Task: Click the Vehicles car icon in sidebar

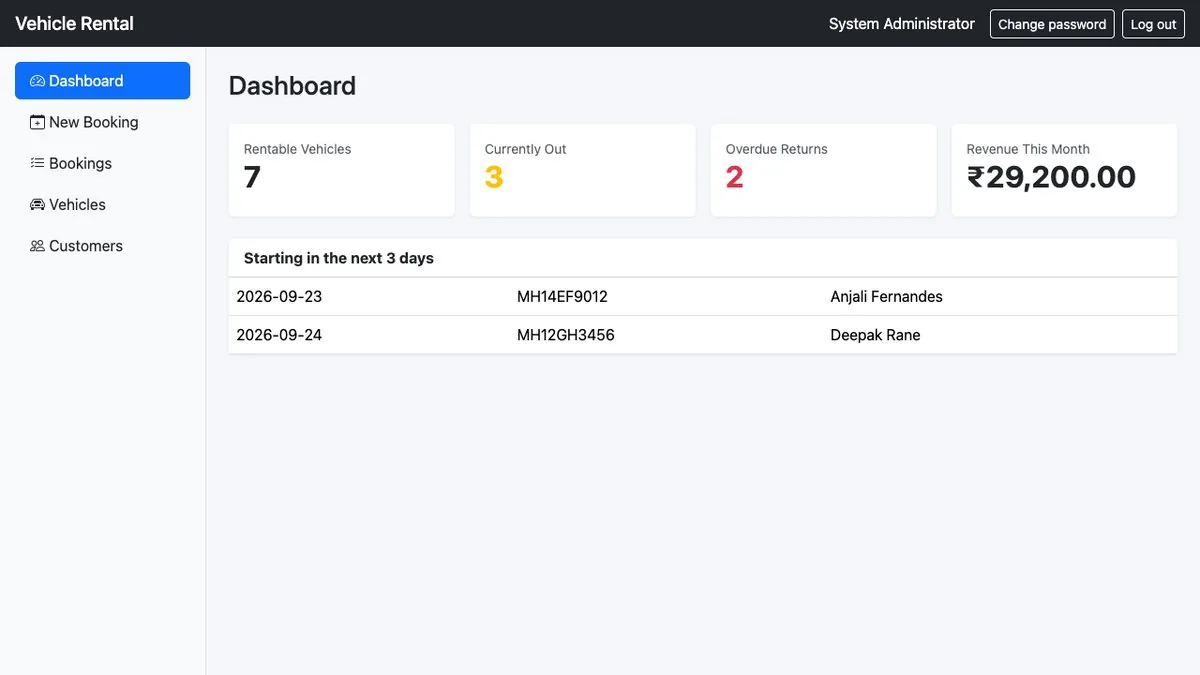Action: (37, 204)
